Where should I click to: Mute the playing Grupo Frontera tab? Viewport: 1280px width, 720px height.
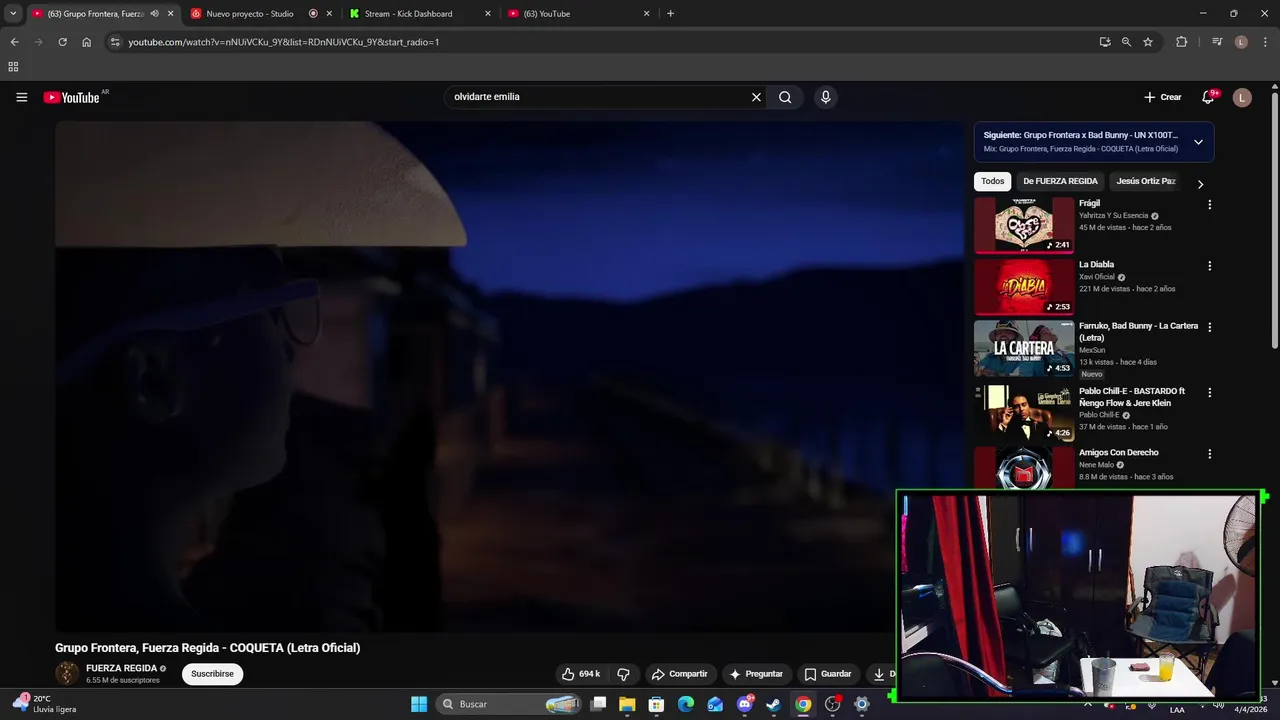pyautogui.click(x=154, y=14)
